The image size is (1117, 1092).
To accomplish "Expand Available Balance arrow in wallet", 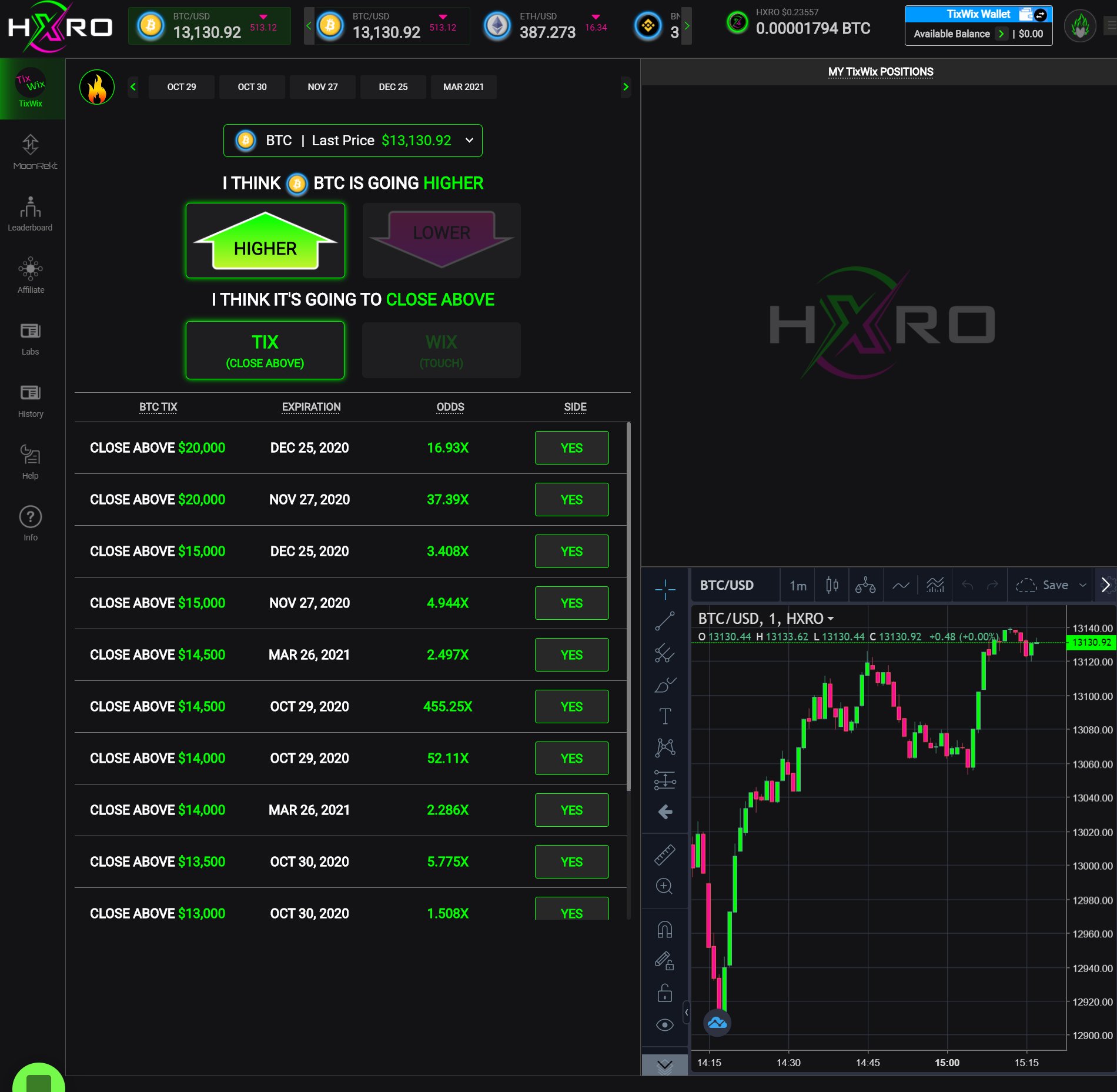I will point(1001,34).
